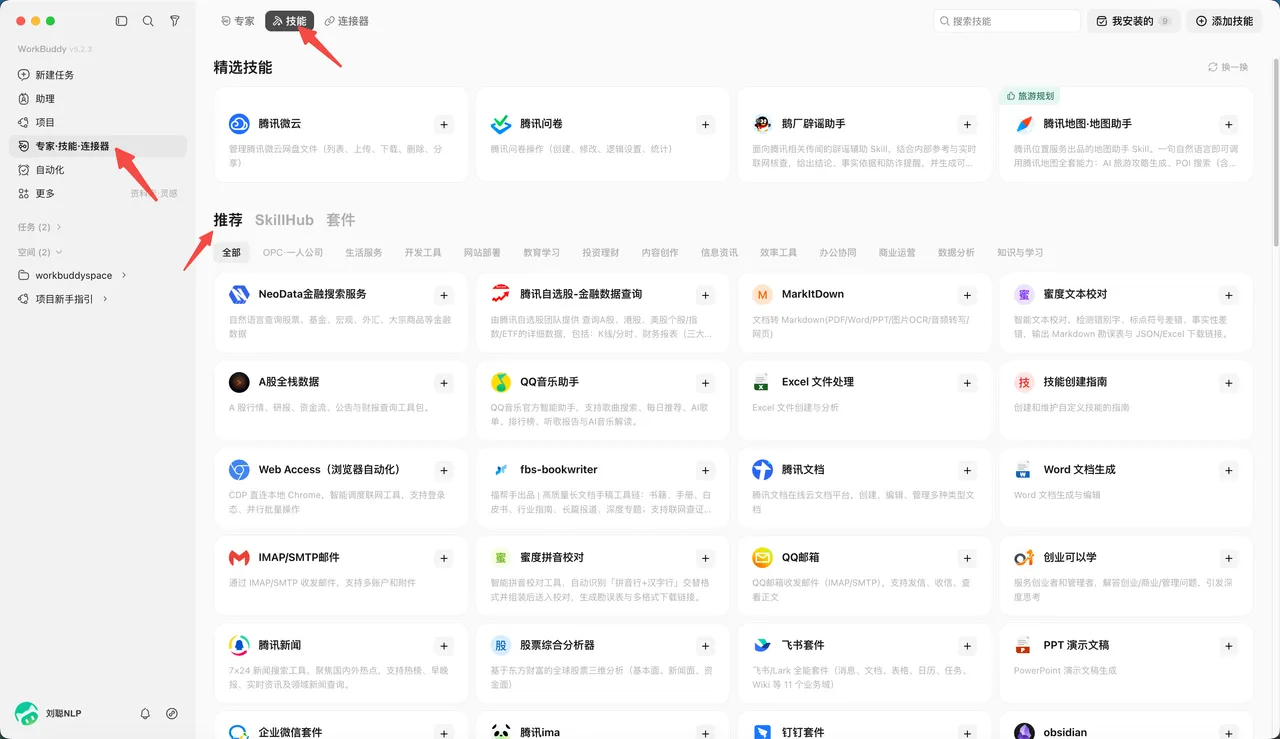
Task: Open notifications bell icon
Action: click(145, 714)
